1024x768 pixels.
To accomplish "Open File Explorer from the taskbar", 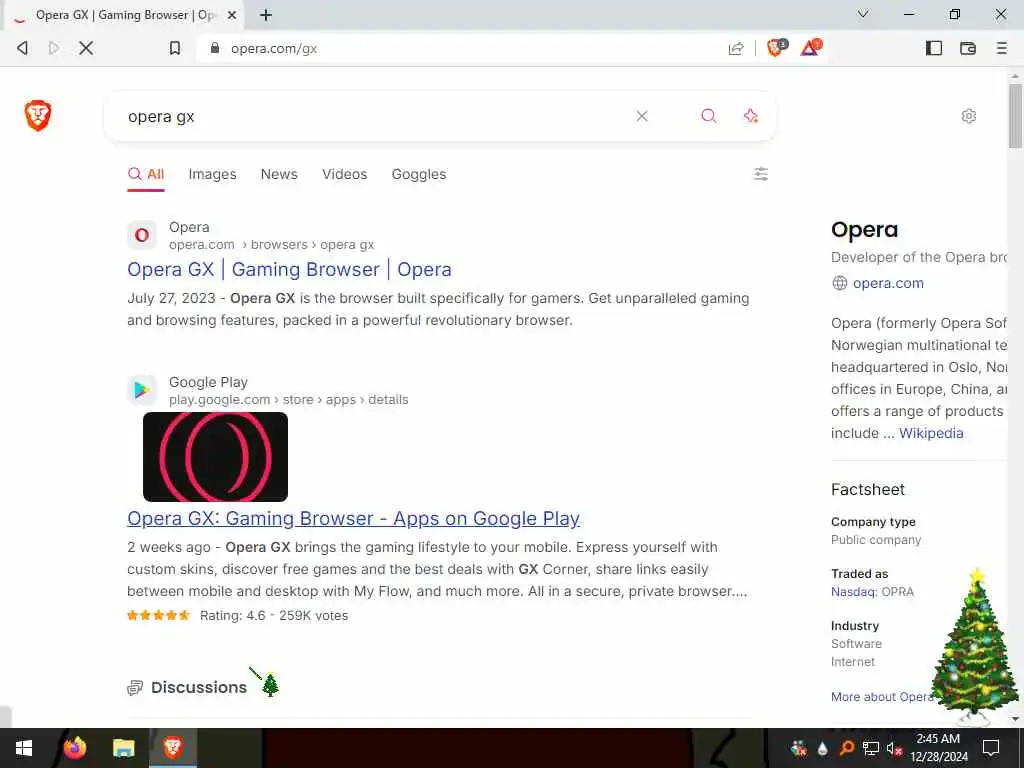I will (x=123, y=748).
